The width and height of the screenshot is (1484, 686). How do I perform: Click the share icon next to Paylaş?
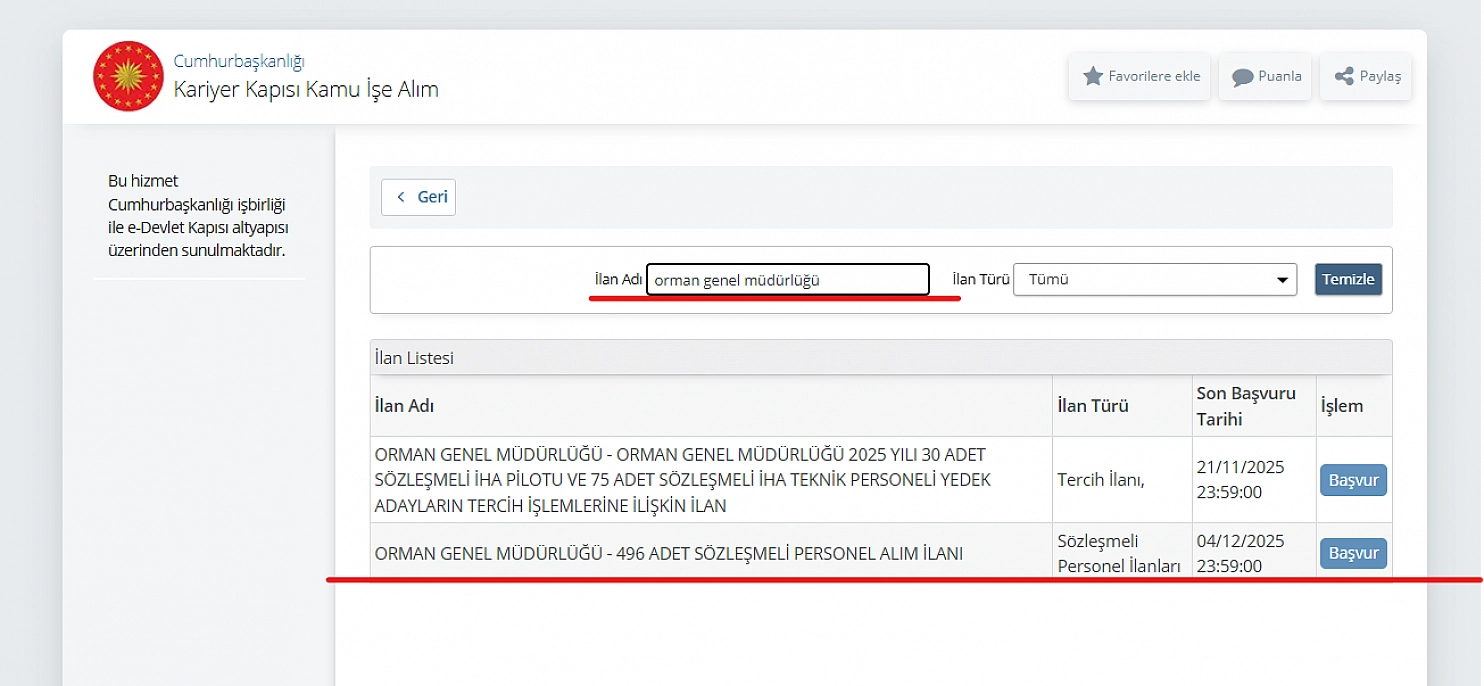tap(1344, 76)
